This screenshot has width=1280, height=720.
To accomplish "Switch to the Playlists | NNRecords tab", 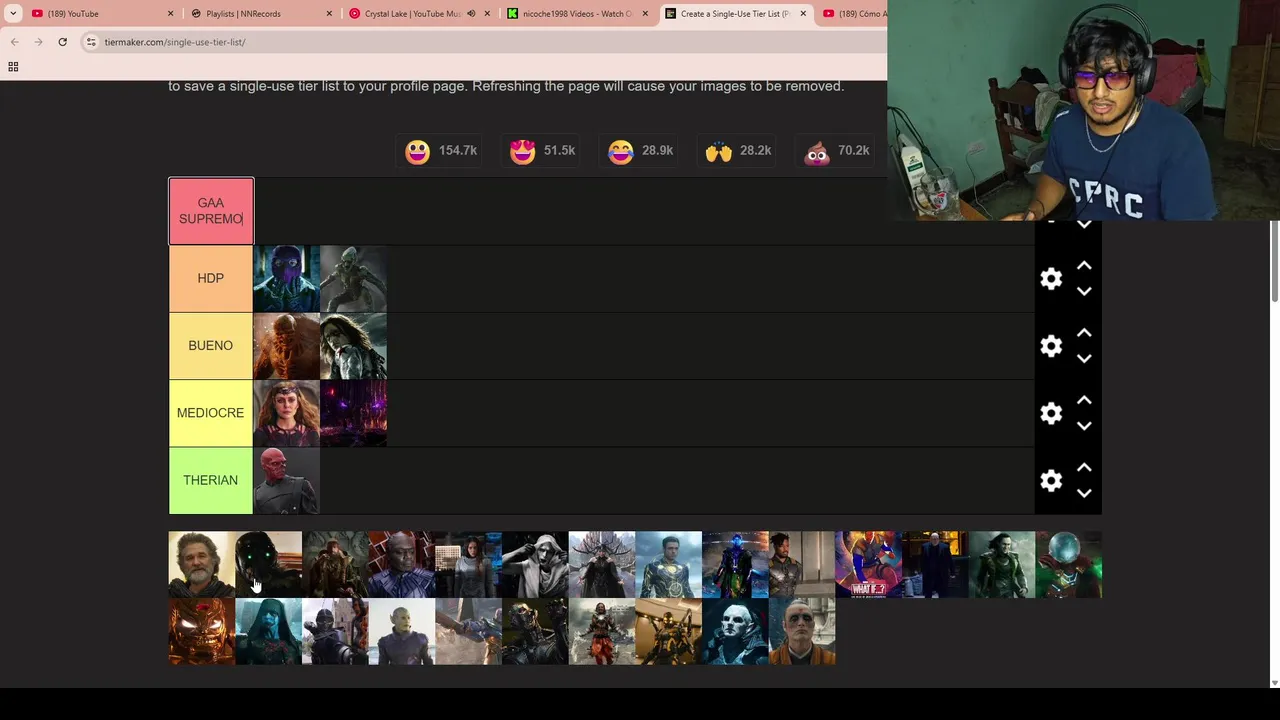I will 262,14.
